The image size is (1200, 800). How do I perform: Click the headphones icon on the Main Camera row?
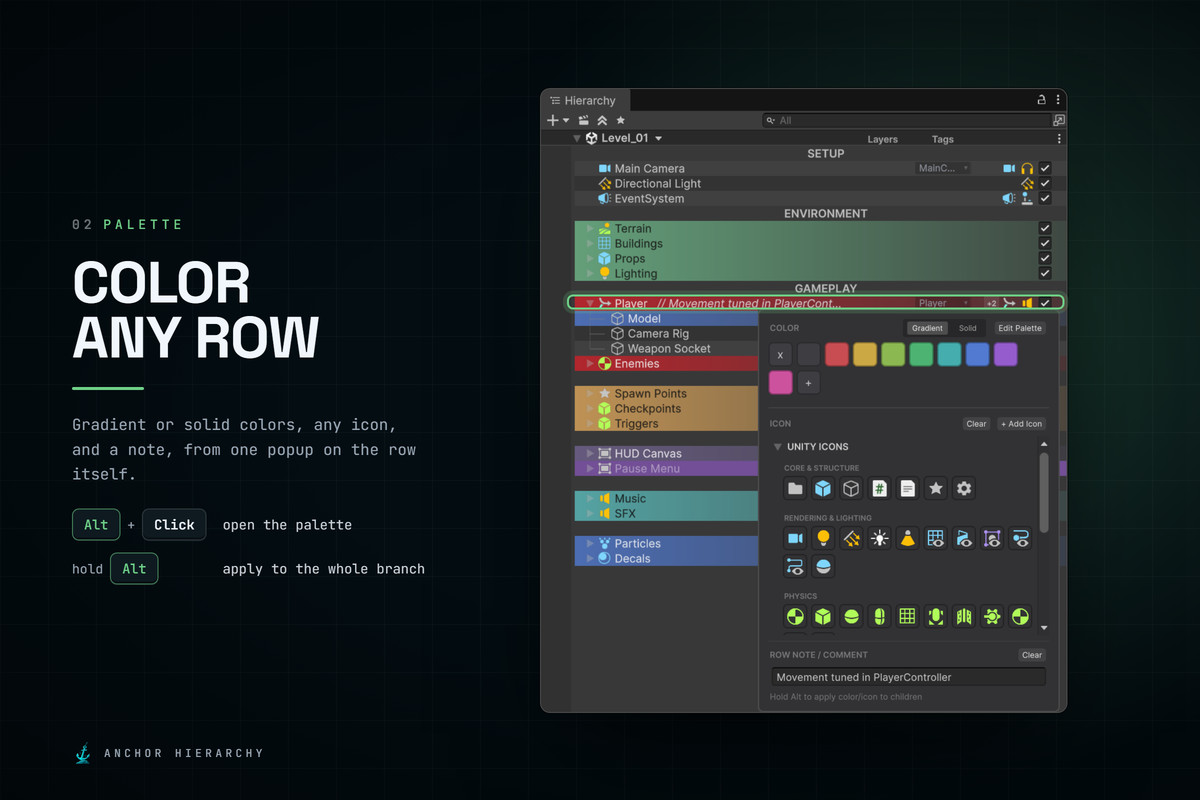pos(1026,169)
